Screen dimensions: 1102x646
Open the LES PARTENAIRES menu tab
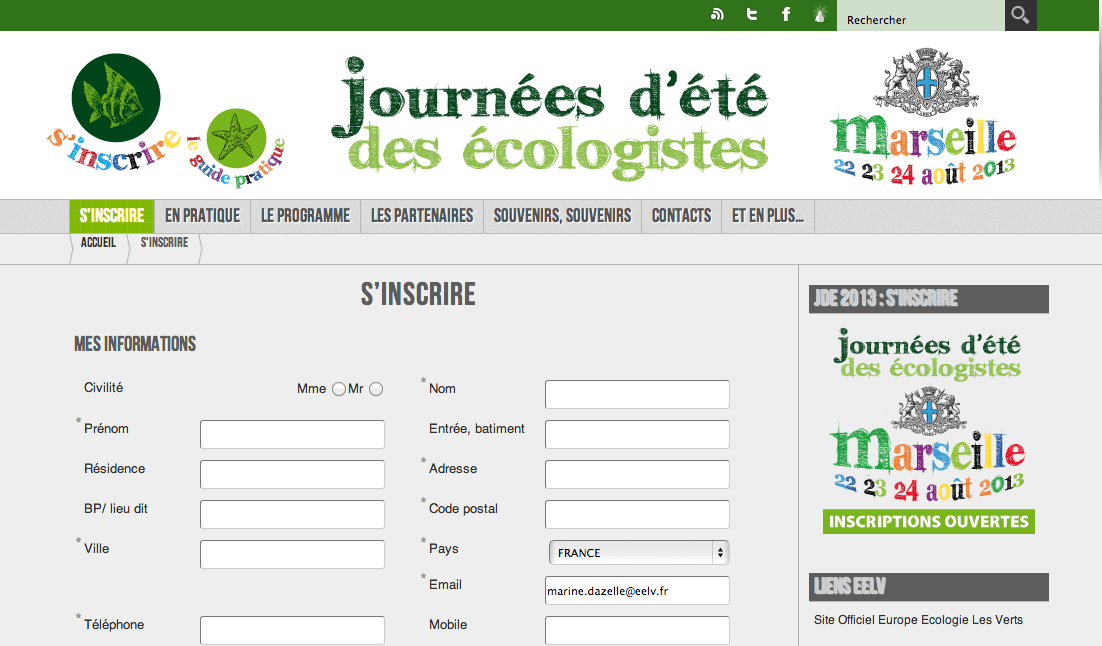(422, 216)
